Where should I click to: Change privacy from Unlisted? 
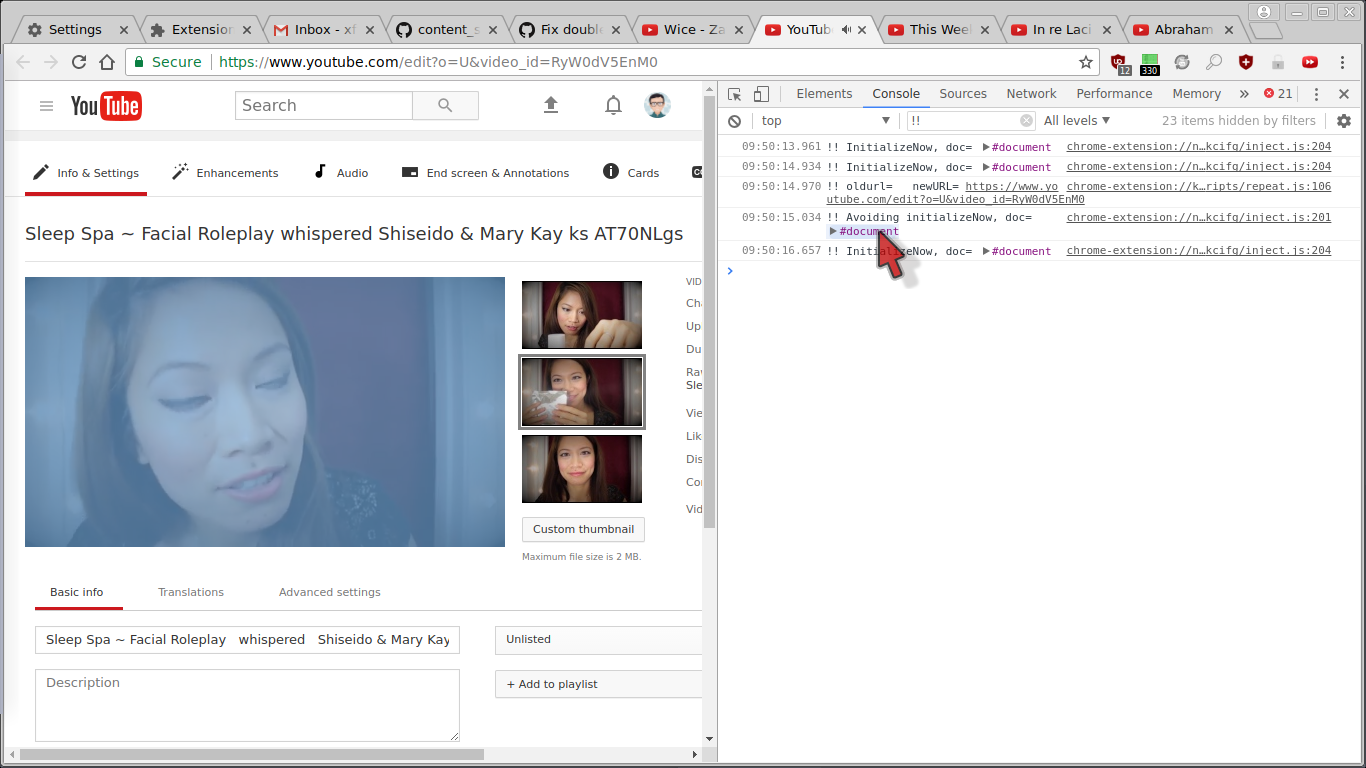pyautogui.click(x=598, y=639)
